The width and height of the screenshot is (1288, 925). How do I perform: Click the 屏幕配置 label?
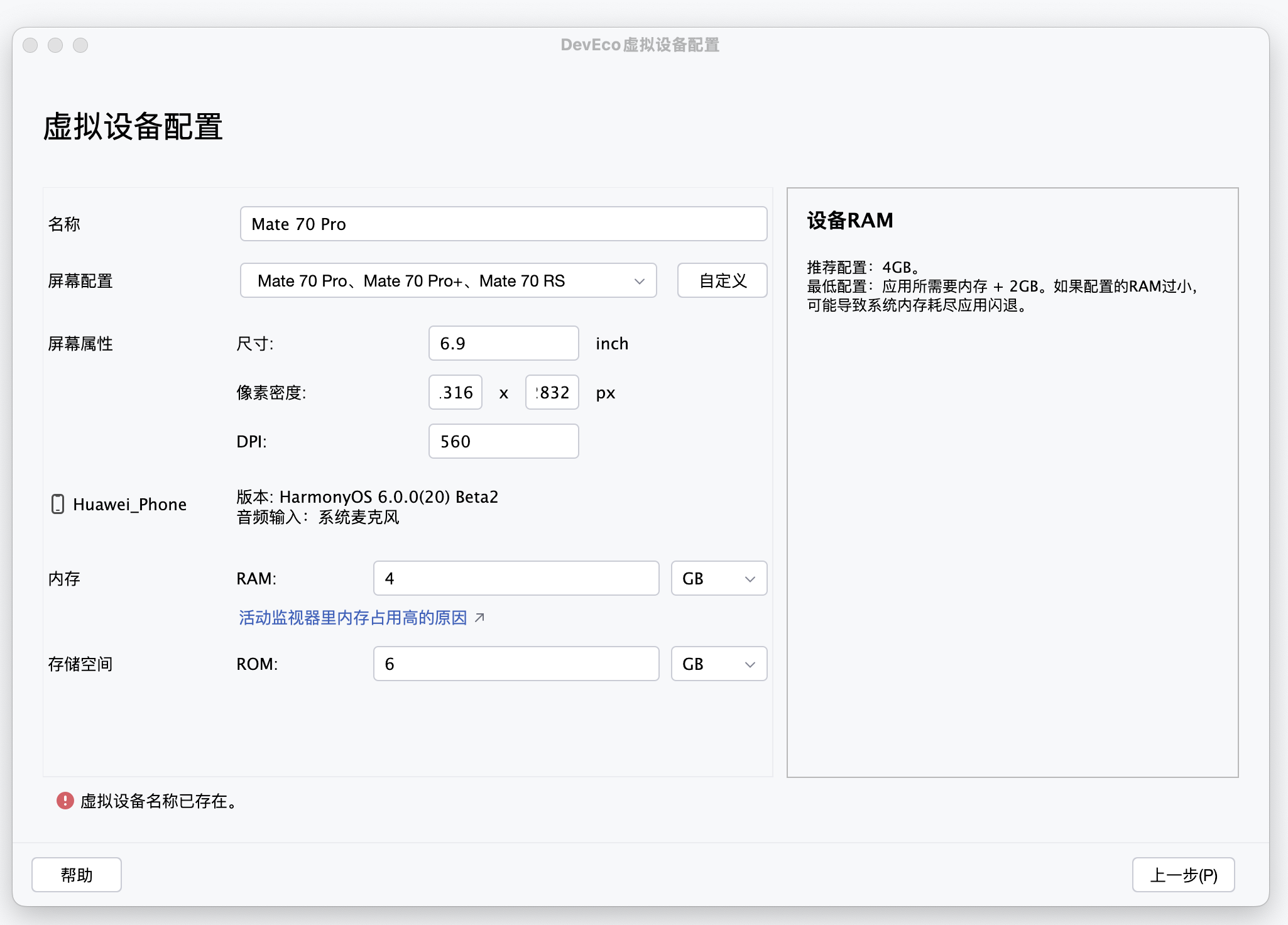point(80,281)
